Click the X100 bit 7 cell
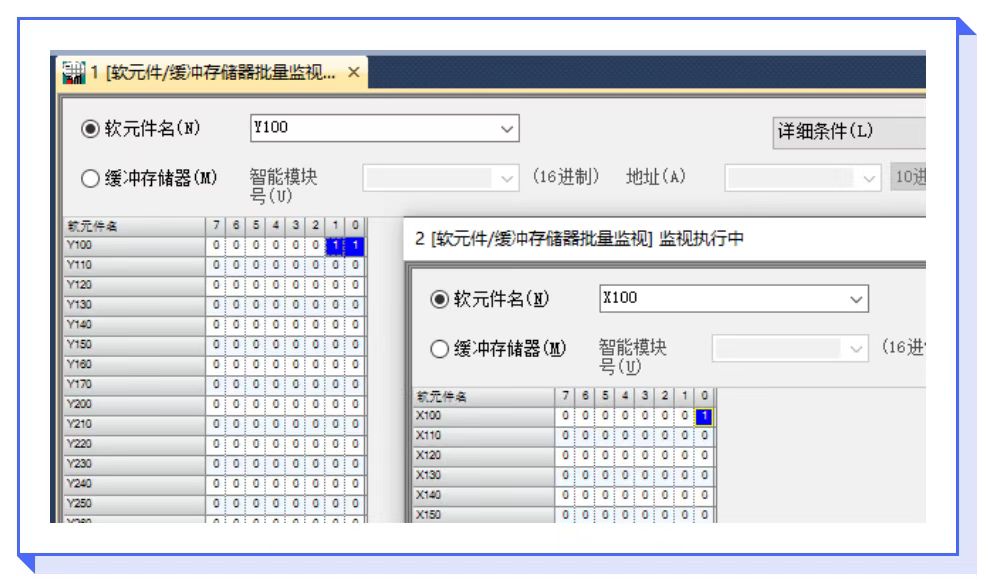This screenshot has width=992, height=580. click(566, 416)
